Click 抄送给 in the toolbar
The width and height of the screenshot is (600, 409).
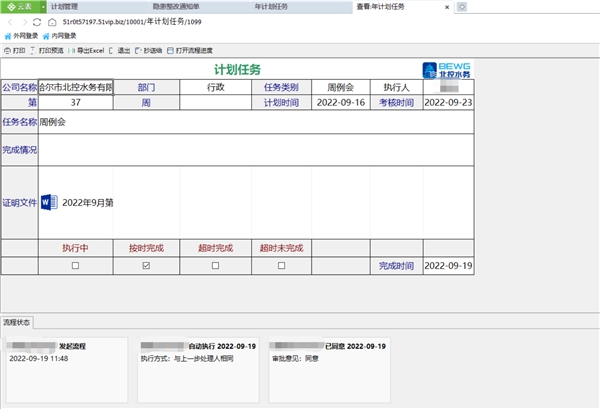(x=149, y=51)
